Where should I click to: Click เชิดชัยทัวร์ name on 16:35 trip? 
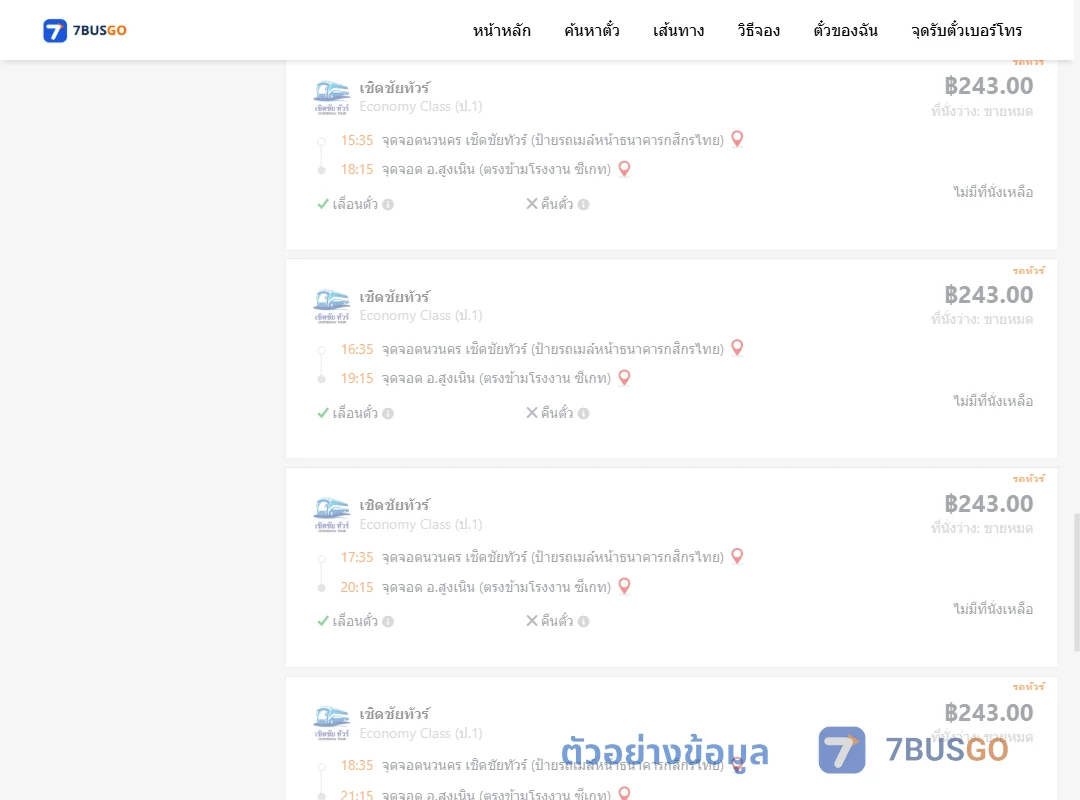395,296
